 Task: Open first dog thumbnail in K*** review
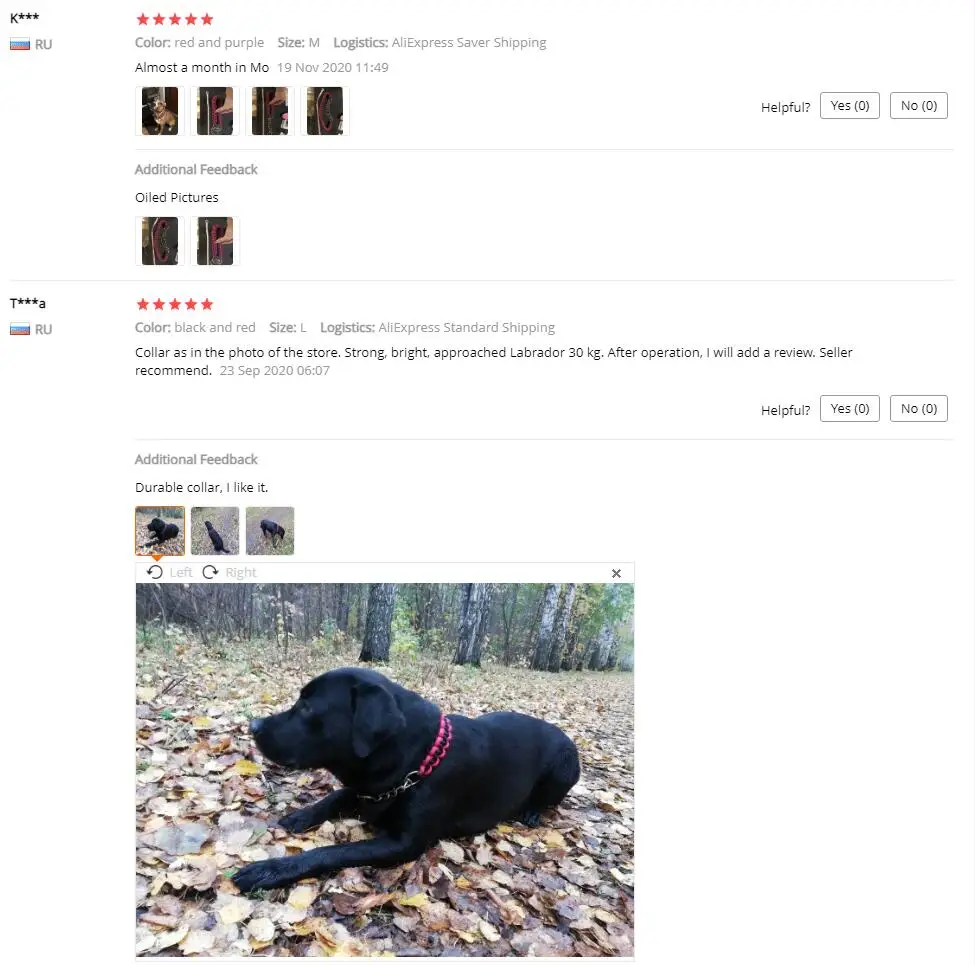click(x=160, y=111)
